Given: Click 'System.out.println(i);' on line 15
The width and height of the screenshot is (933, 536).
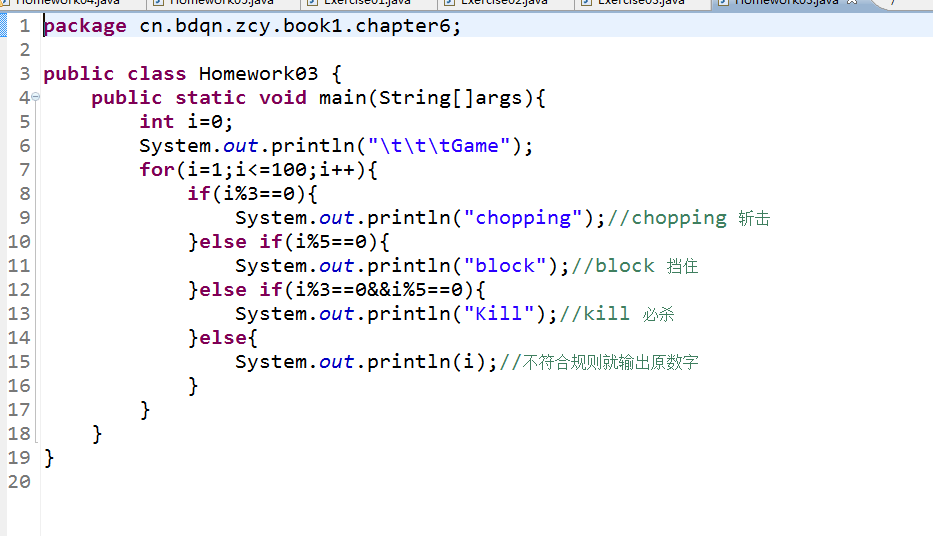Looking at the screenshot, I should pyautogui.click(x=366, y=362).
